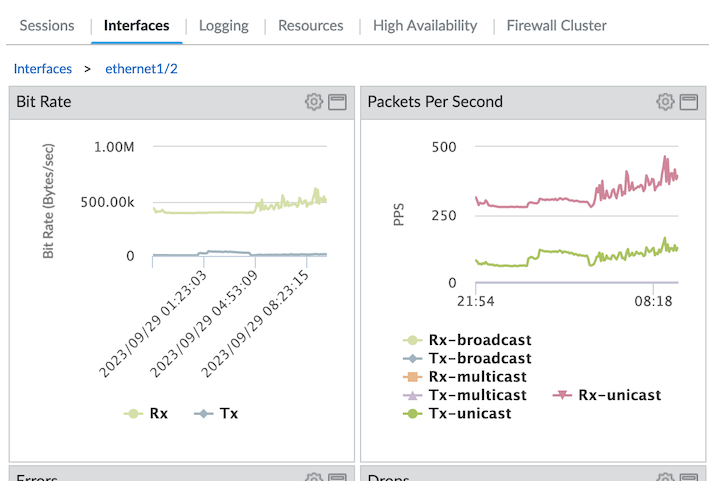Viewport: 720px width, 481px height.
Task: Go to the Resources tab
Action: (x=310, y=25)
